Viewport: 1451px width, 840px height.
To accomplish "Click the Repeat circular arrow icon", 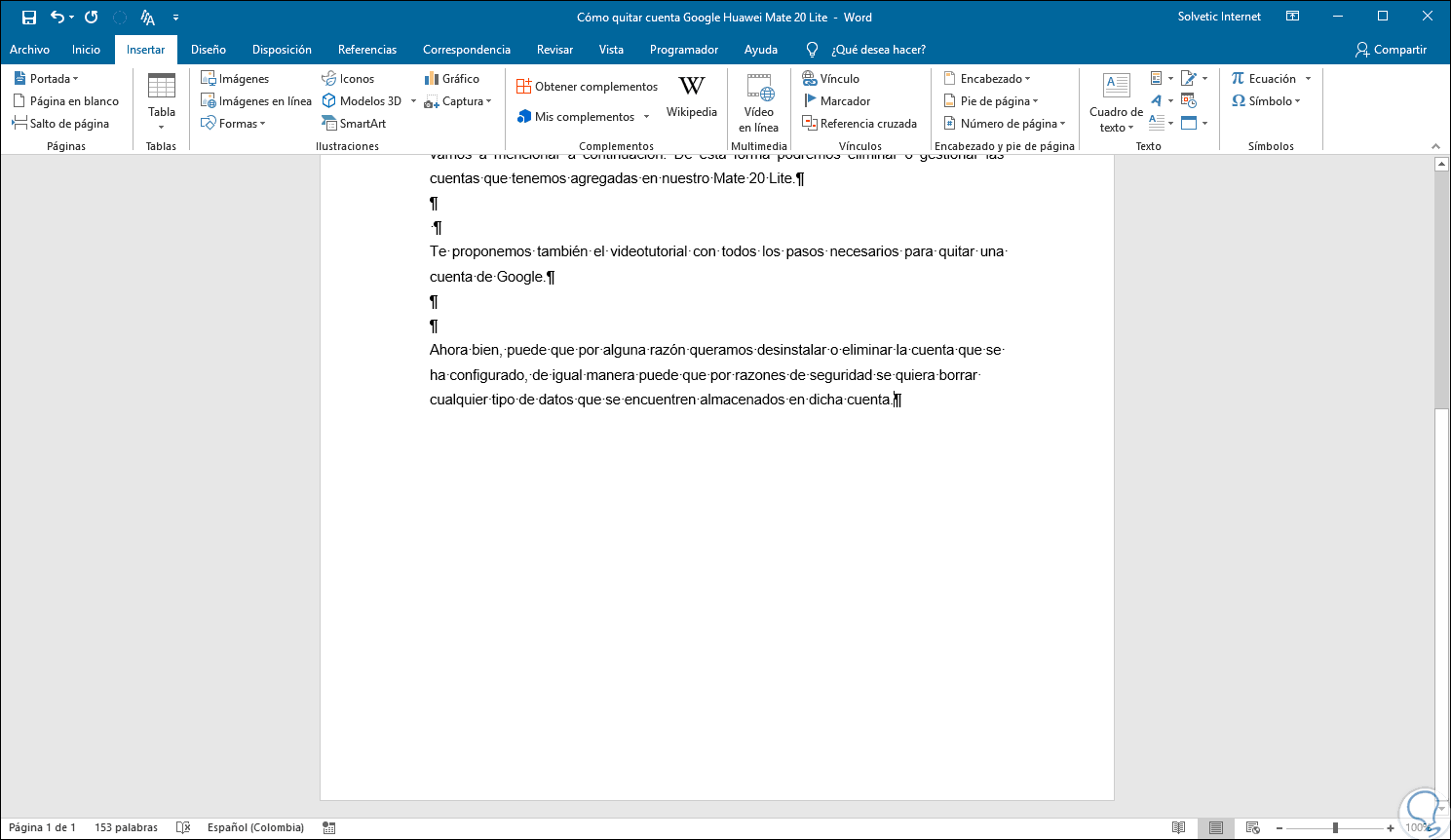I will tap(91, 18).
